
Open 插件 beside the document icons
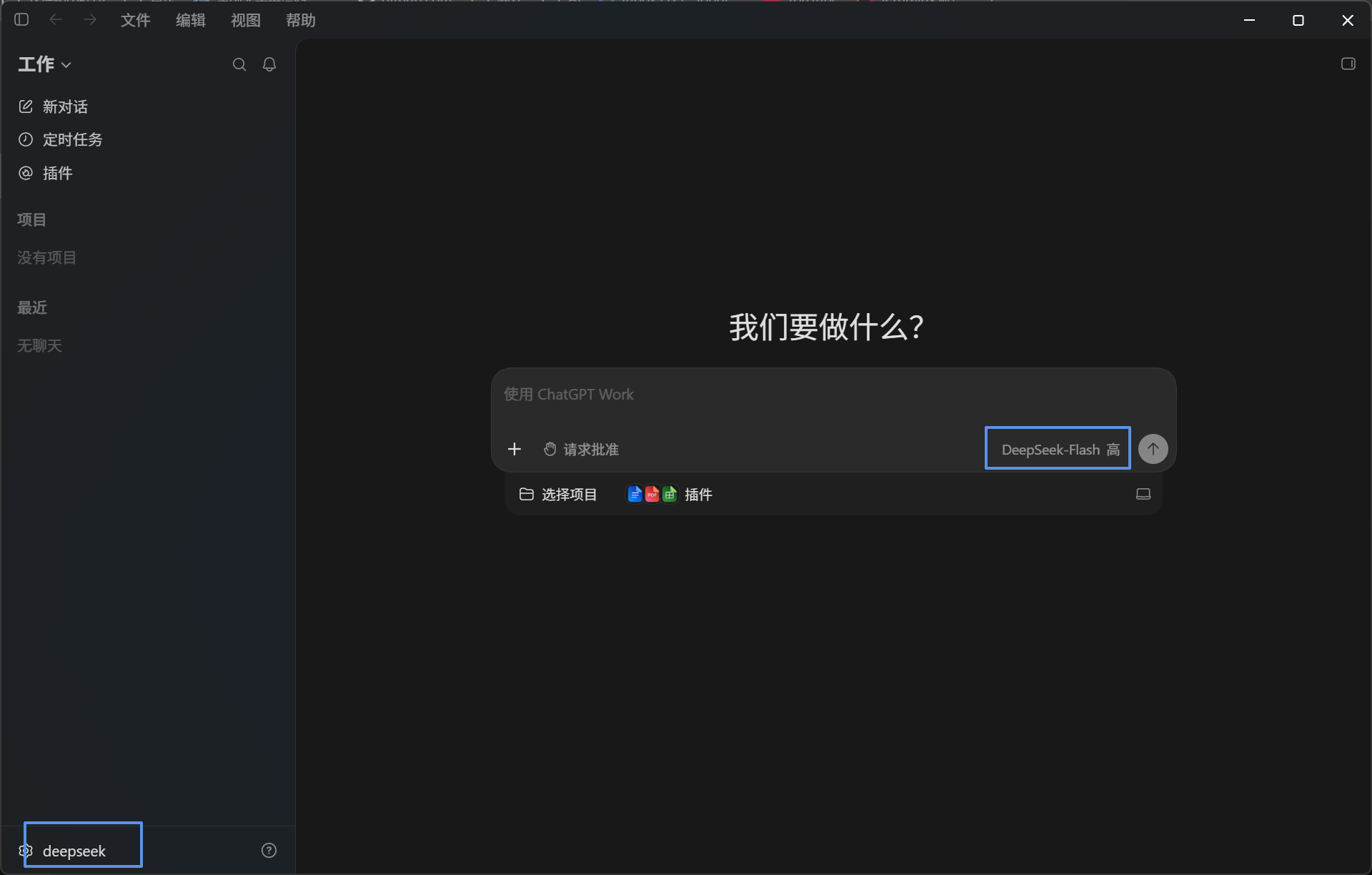[670, 494]
